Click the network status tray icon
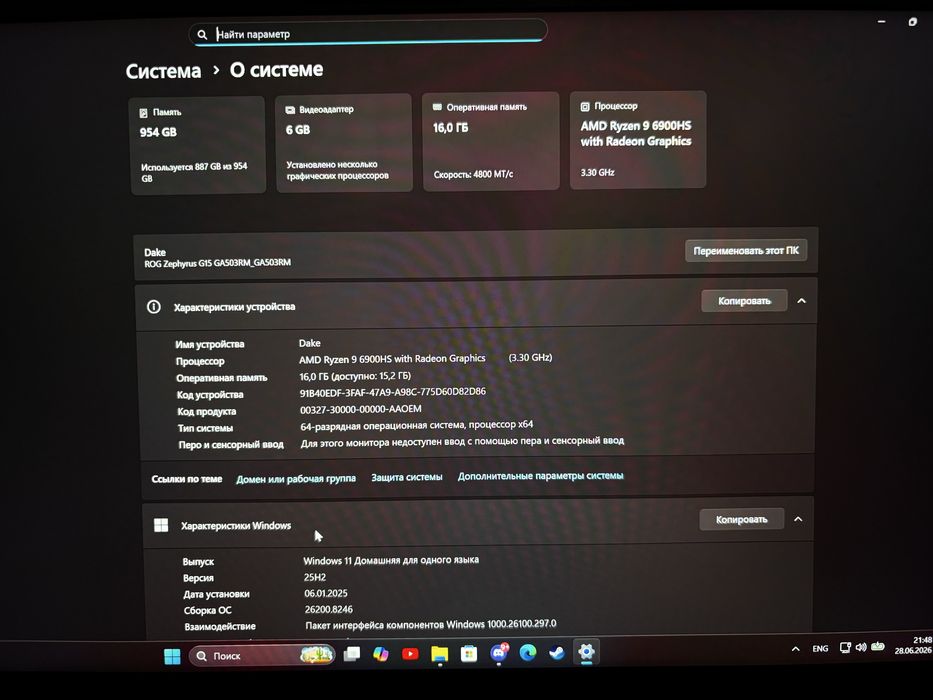This screenshot has height=700, width=933. click(x=845, y=648)
